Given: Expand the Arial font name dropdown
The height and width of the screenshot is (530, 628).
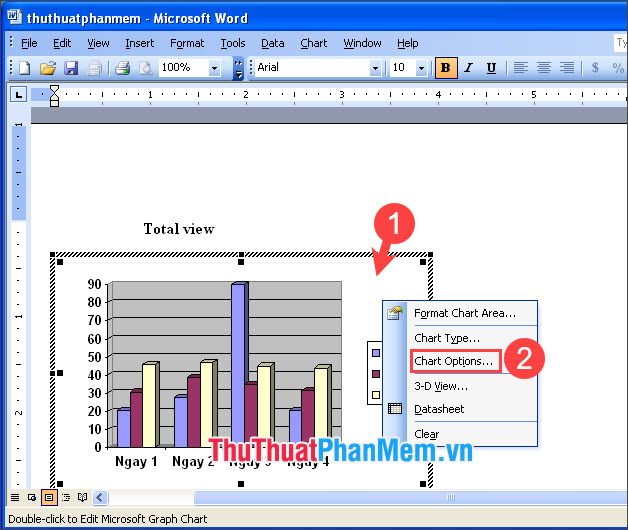Looking at the screenshot, I should tap(375, 68).
